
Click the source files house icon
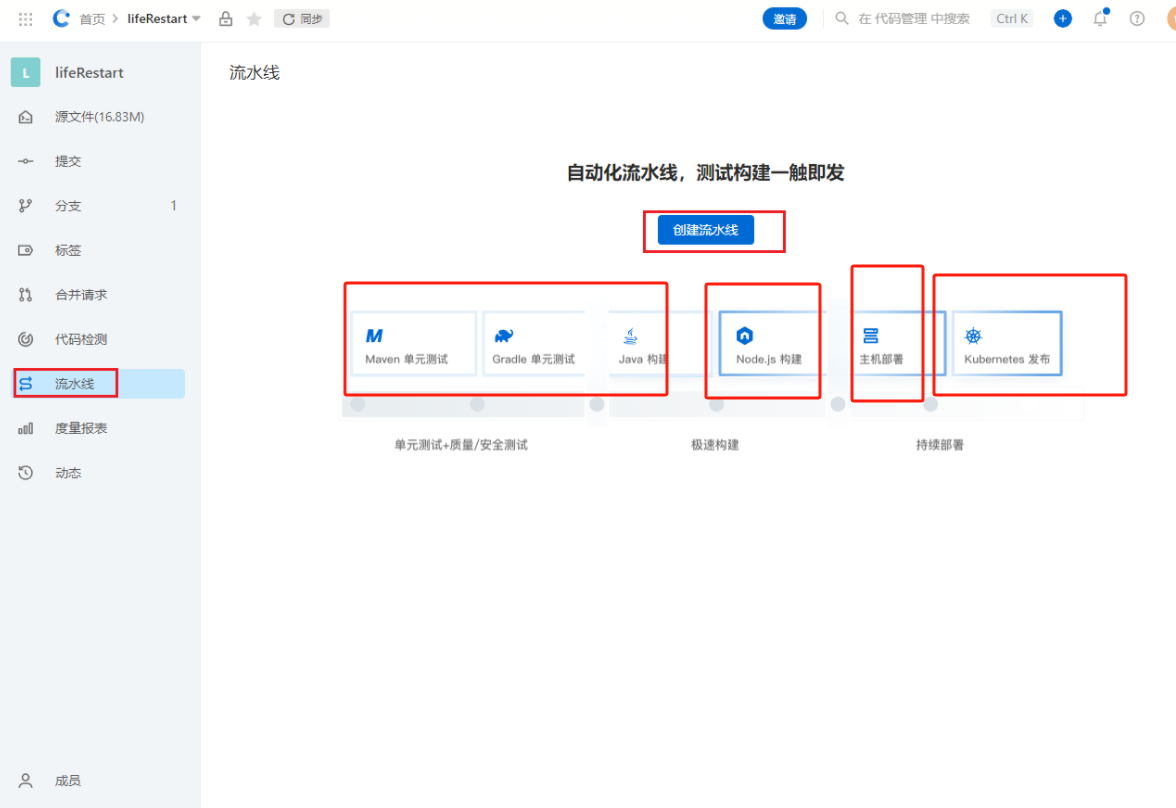coord(26,117)
